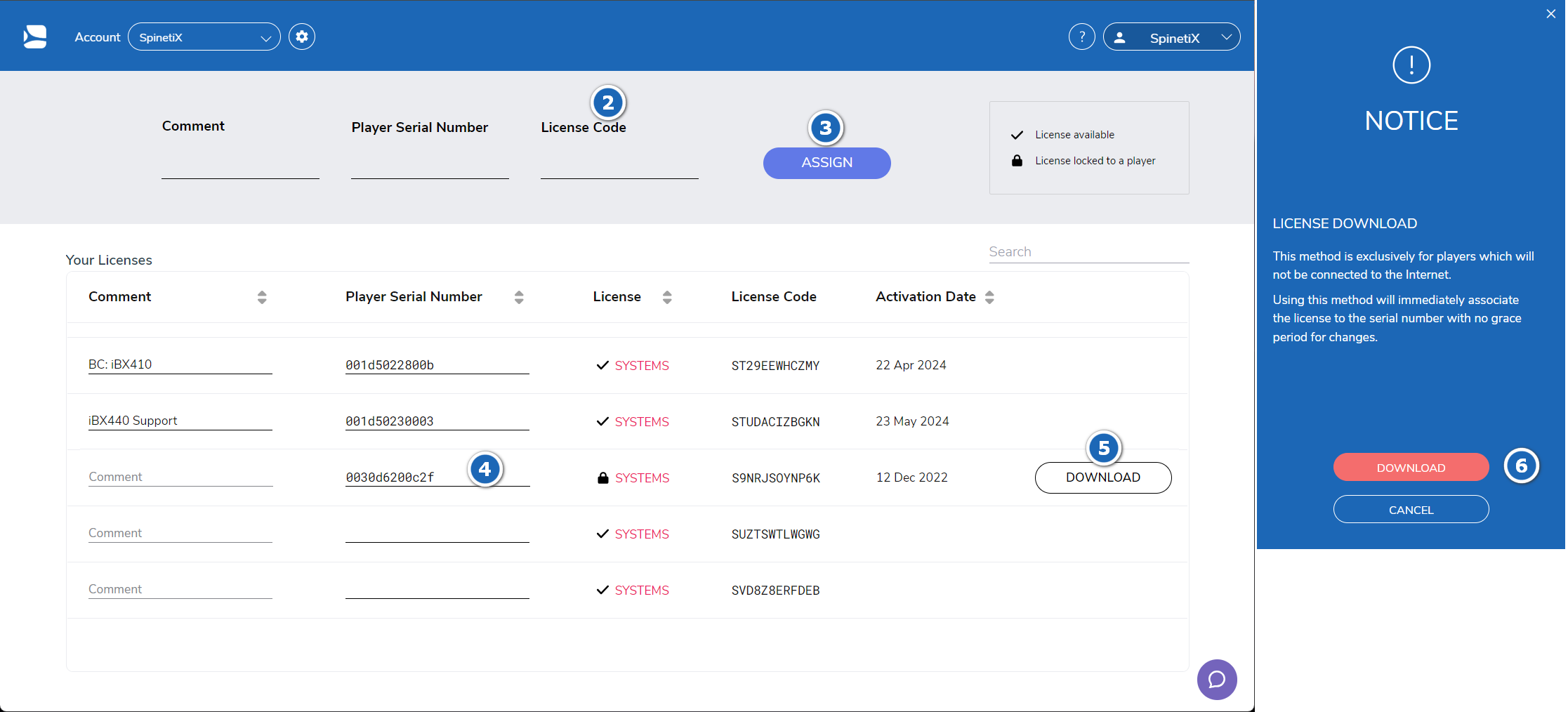The height and width of the screenshot is (712, 1568).
Task: Edit the 'iBX440 Support' comment field
Action: [x=180, y=421]
